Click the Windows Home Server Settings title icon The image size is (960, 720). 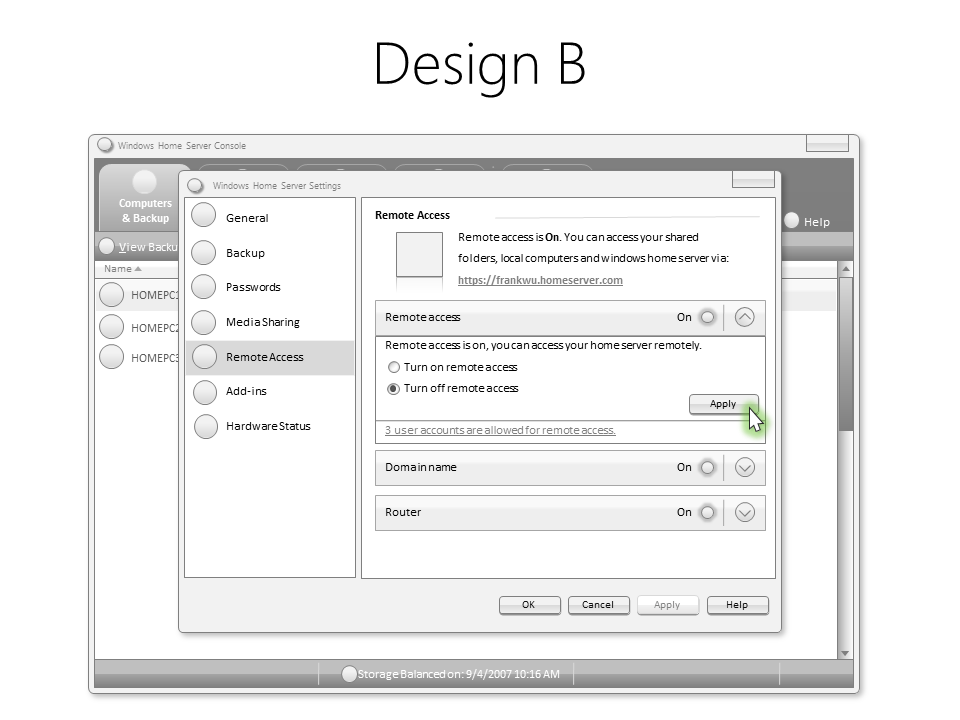tap(195, 185)
